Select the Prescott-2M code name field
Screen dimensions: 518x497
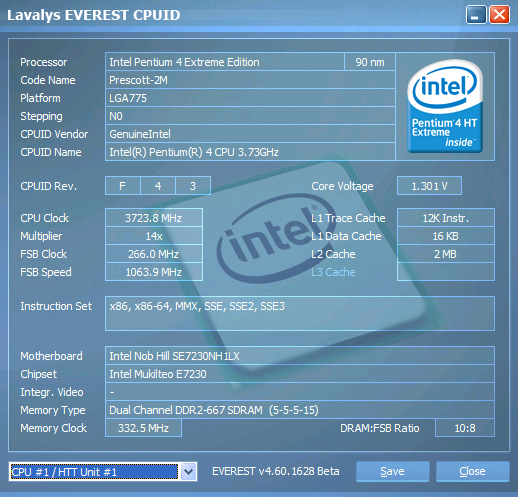(250, 80)
